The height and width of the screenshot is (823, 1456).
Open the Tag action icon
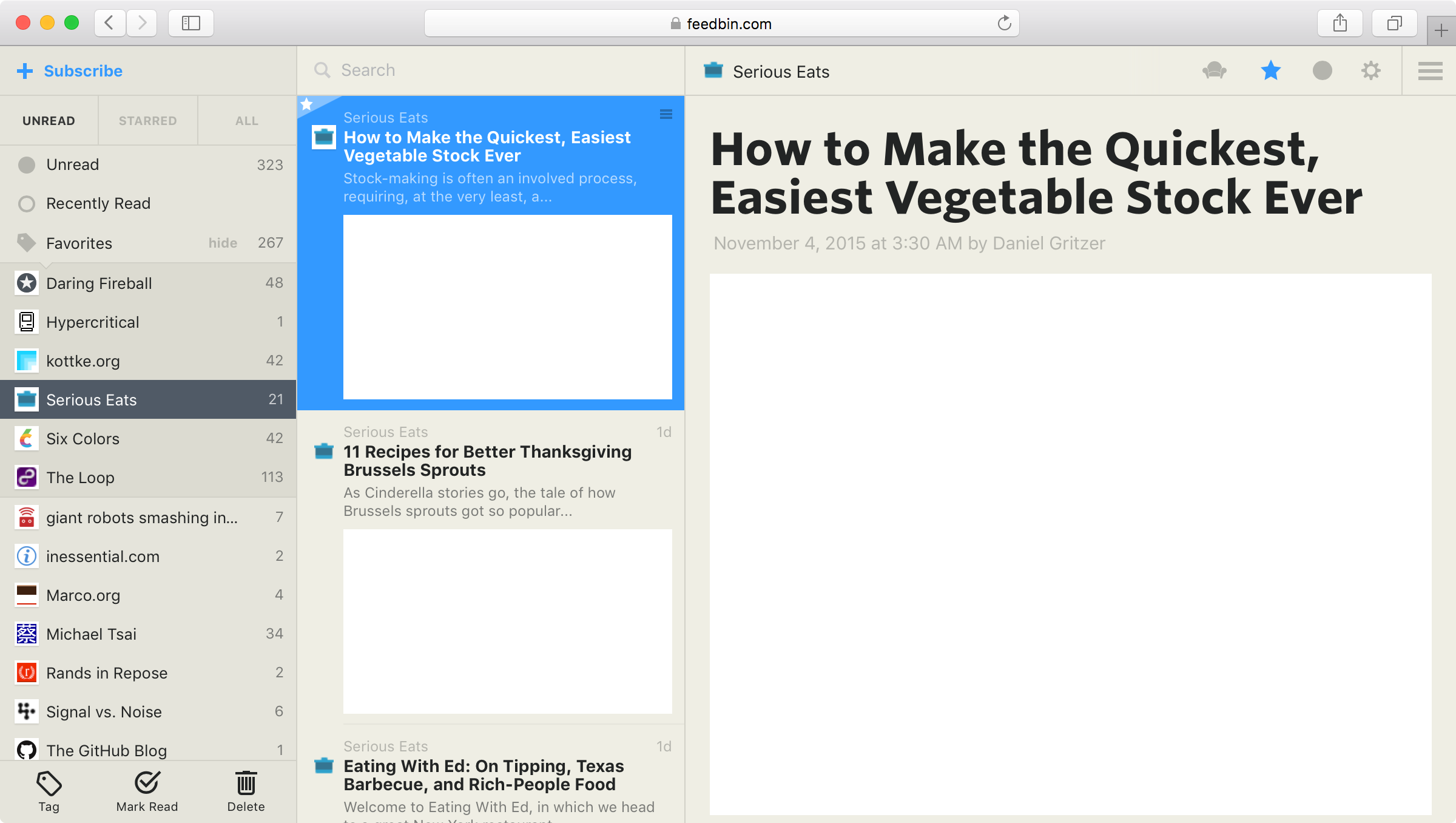[49, 783]
